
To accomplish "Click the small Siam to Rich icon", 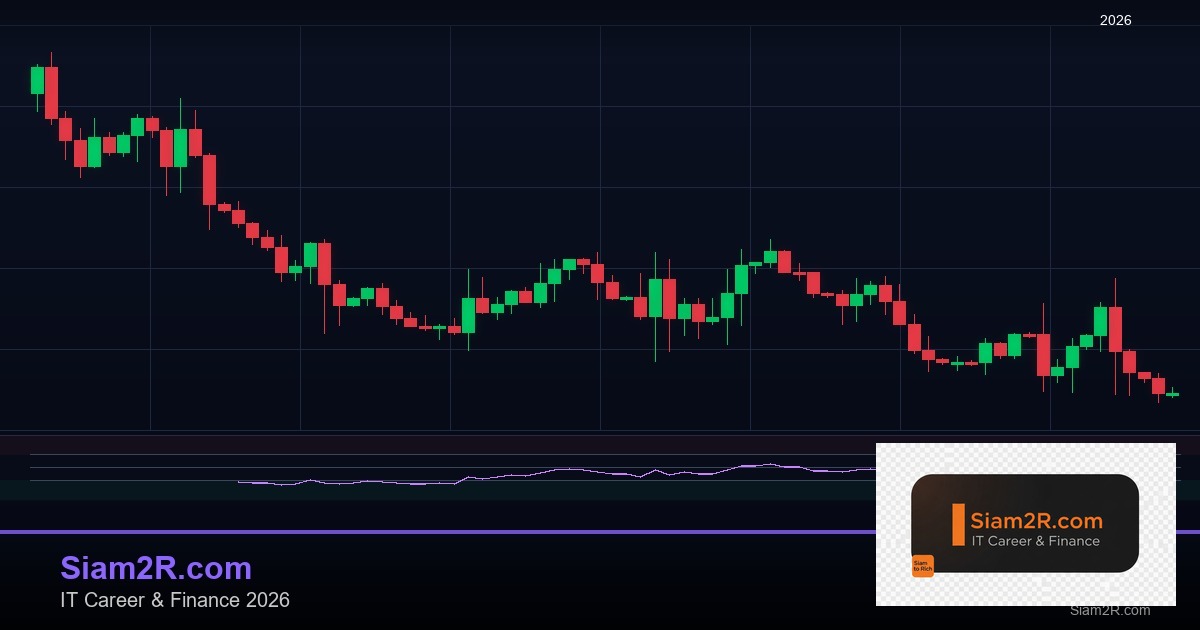I will tap(923, 565).
